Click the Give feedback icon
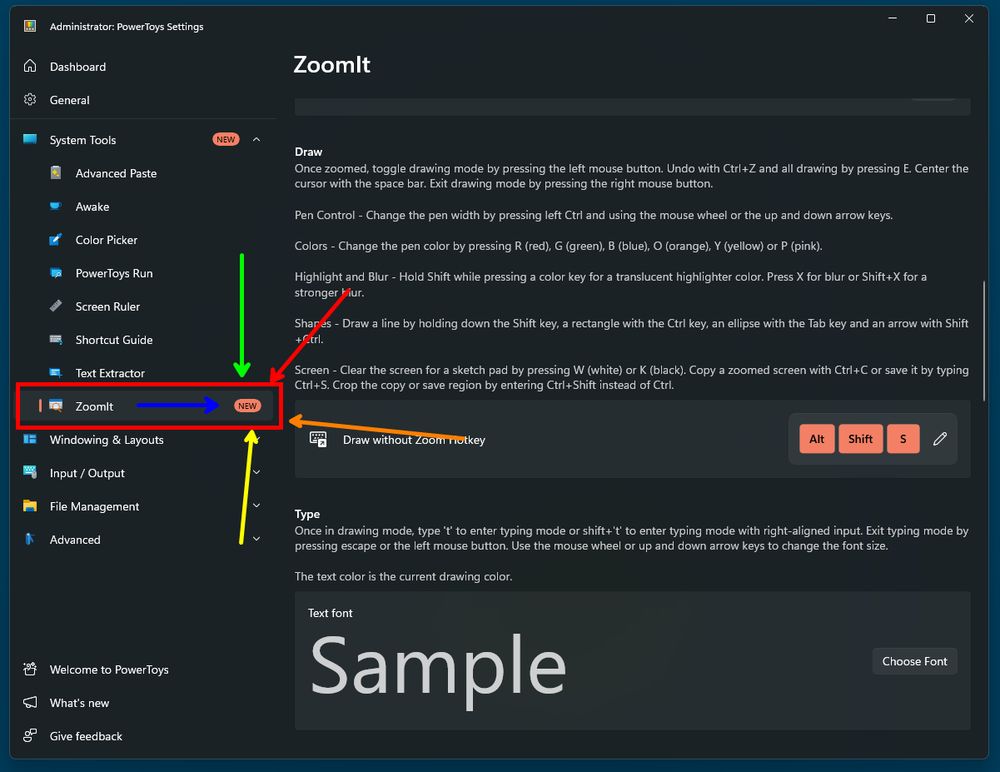 (x=30, y=735)
